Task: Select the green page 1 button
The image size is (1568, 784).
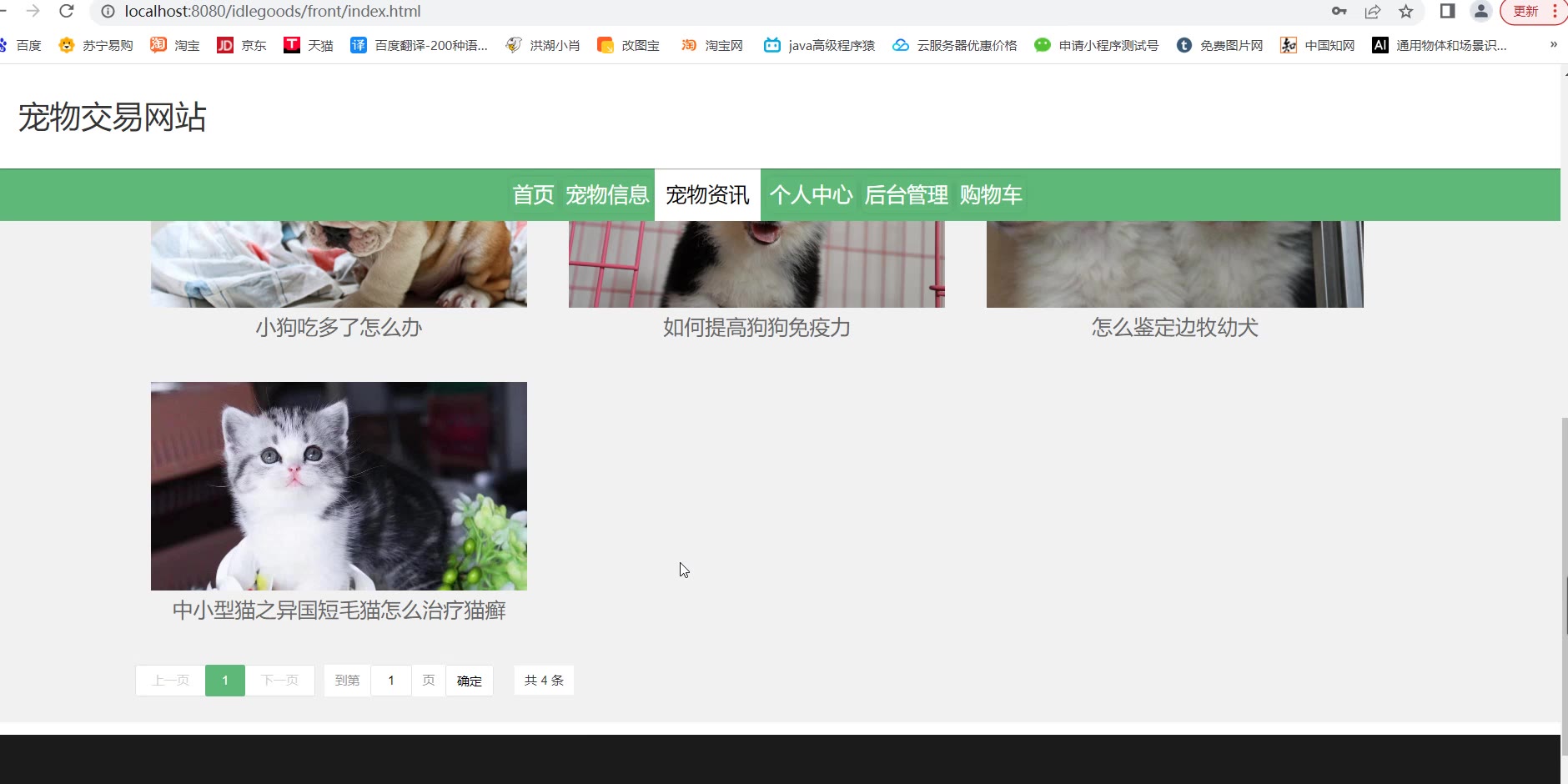Action: pyautogui.click(x=225, y=681)
